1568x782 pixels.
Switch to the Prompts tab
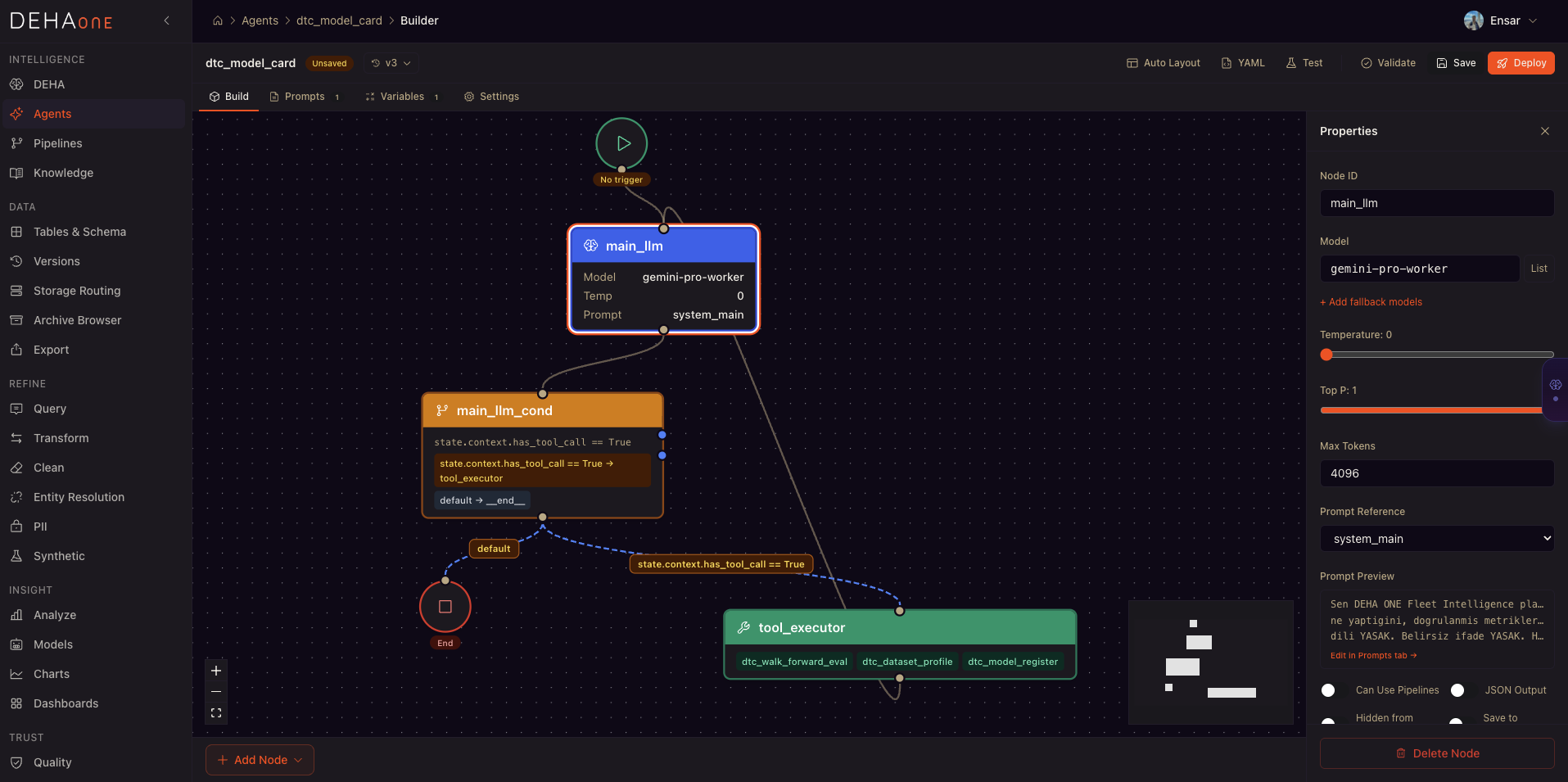coord(305,97)
